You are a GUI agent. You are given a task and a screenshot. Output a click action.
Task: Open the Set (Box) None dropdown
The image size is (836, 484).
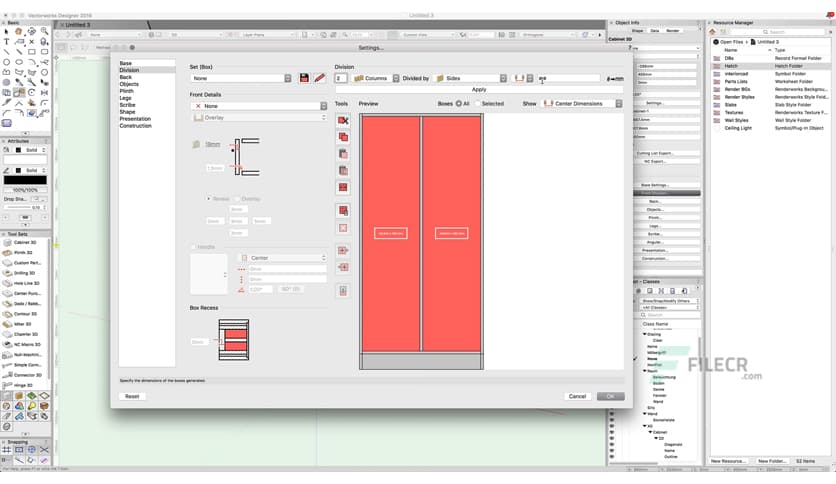[241, 78]
